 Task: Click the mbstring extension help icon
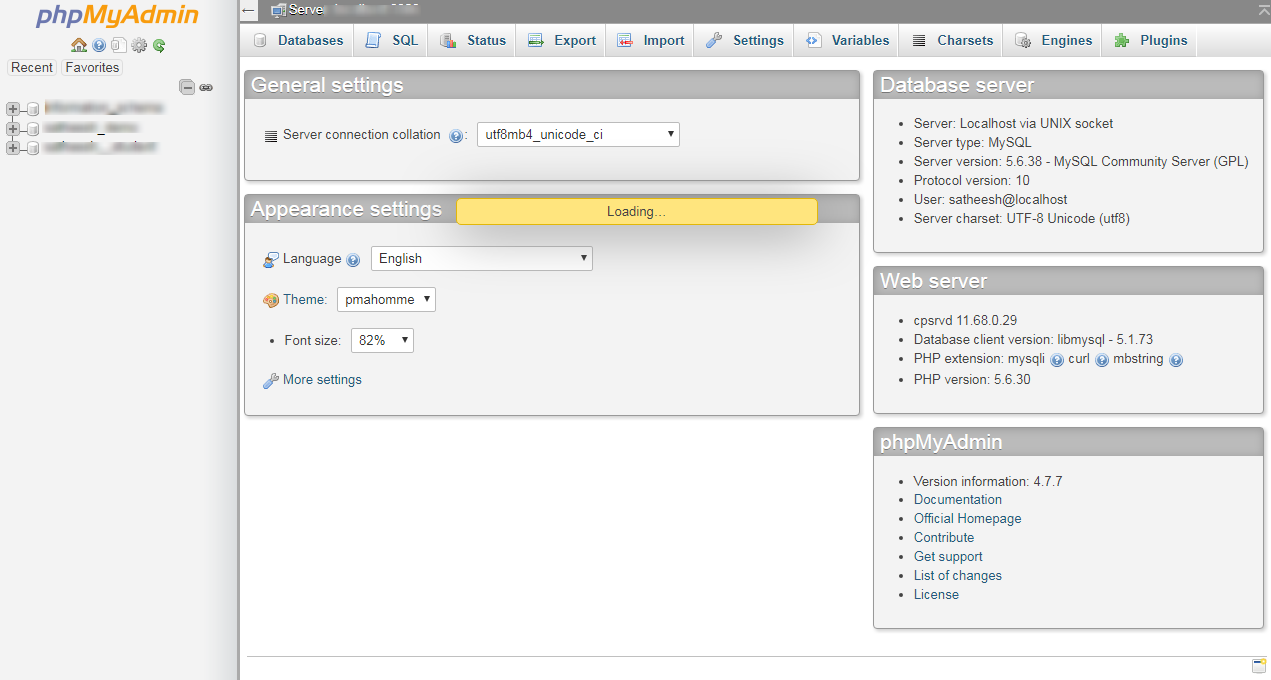pyautogui.click(x=1176, y=360)
